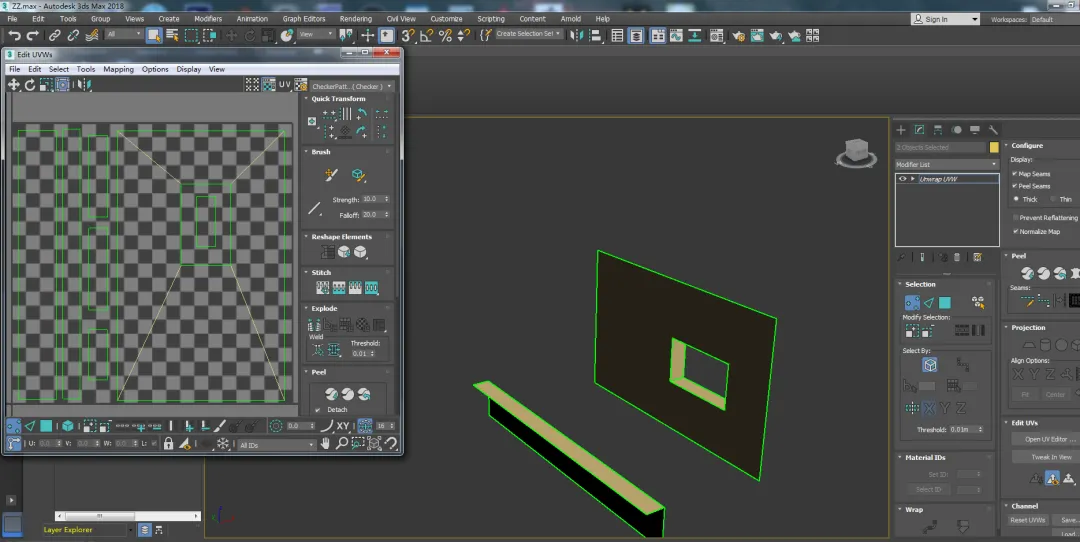This screenshot has width=1080, height=542.
Task: Disable the Normalize Map checkbox
Action: (1015, 231)
